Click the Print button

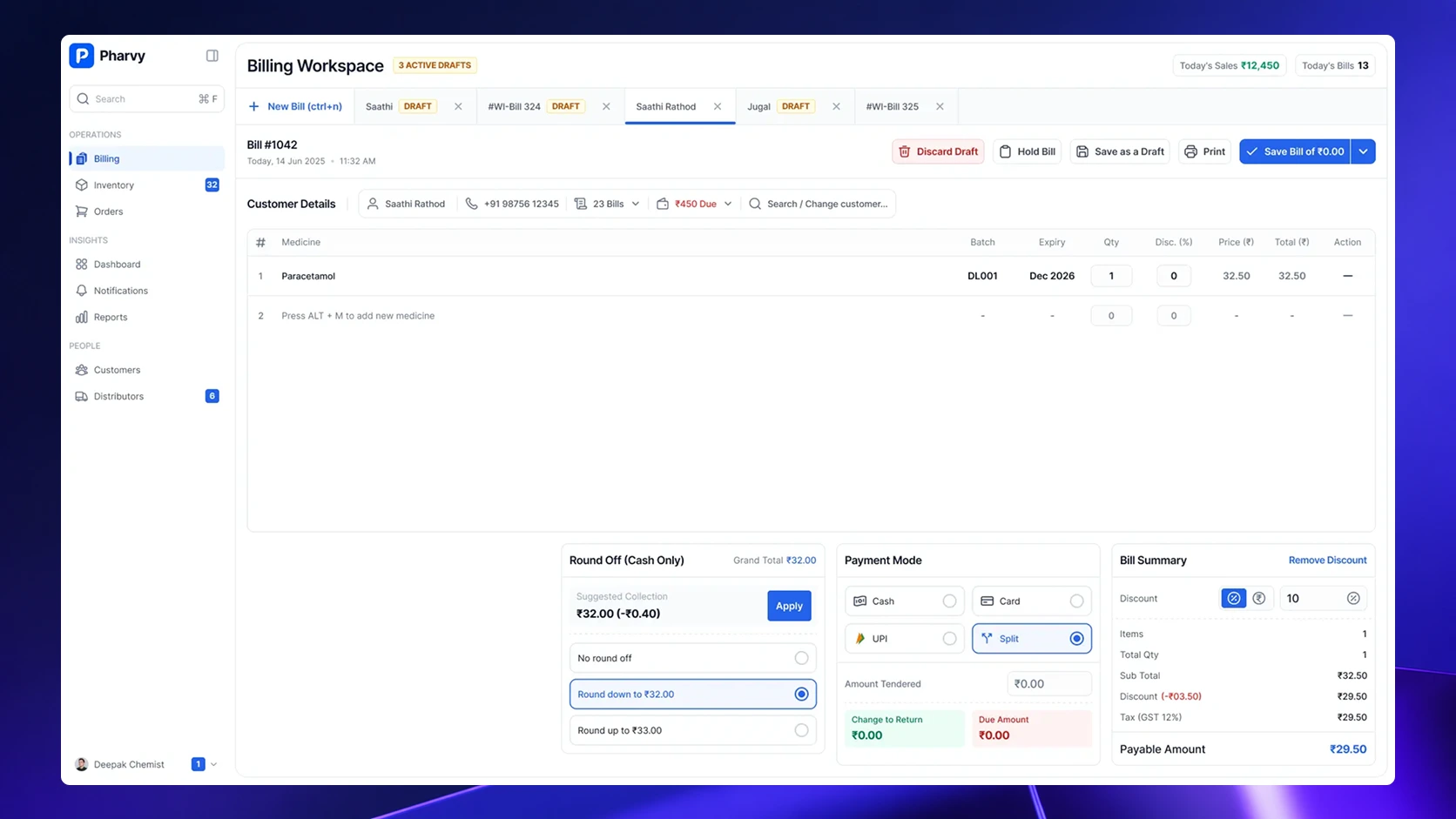[x=1205, y=151]
